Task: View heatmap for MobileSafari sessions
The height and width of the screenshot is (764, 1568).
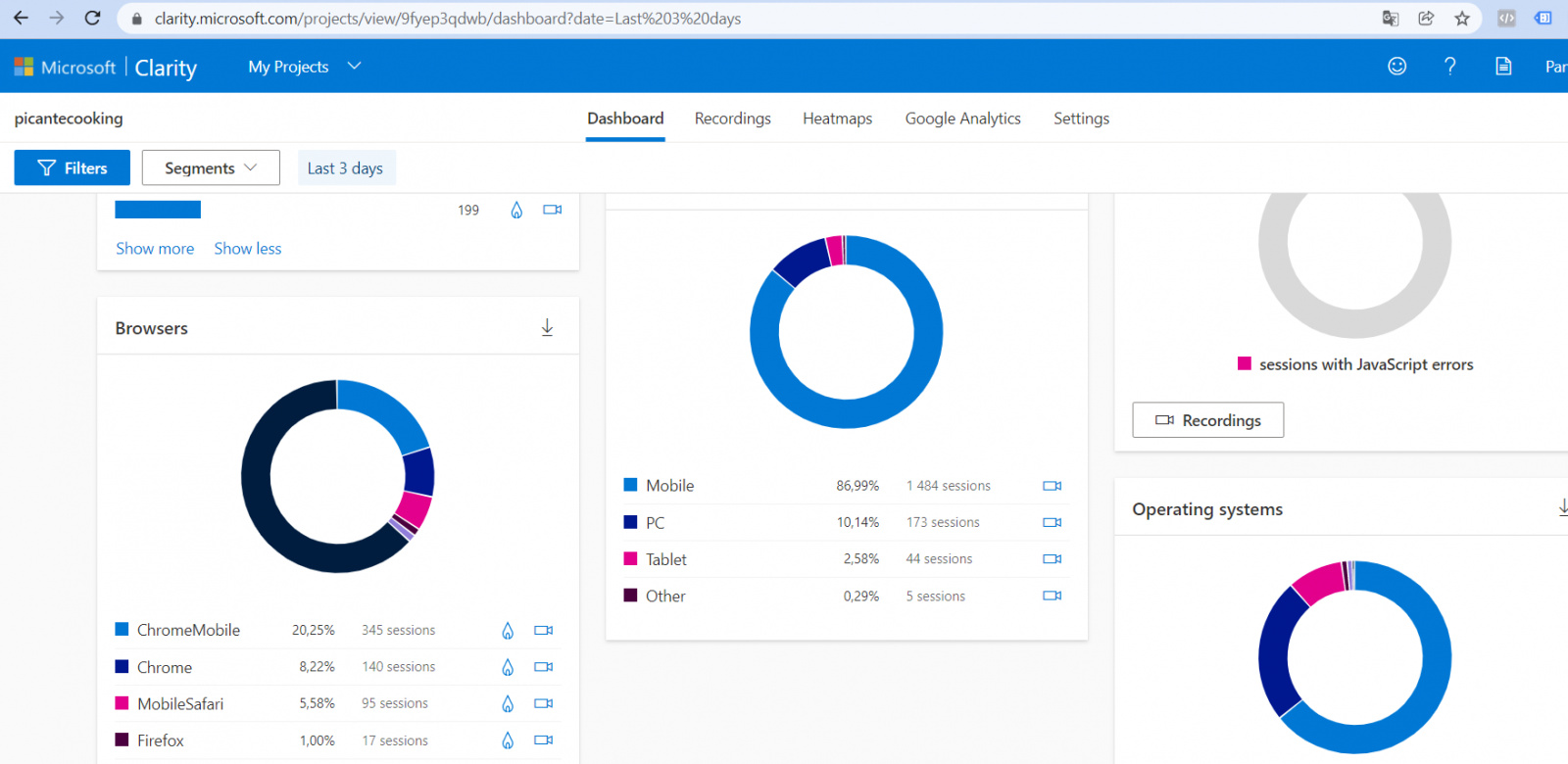Action: coord(508,704)
